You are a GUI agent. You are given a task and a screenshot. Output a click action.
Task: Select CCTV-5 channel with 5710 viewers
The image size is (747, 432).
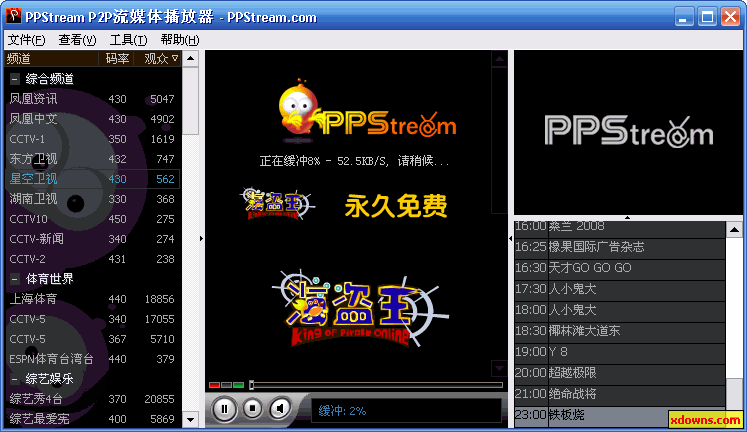[92, 339]
